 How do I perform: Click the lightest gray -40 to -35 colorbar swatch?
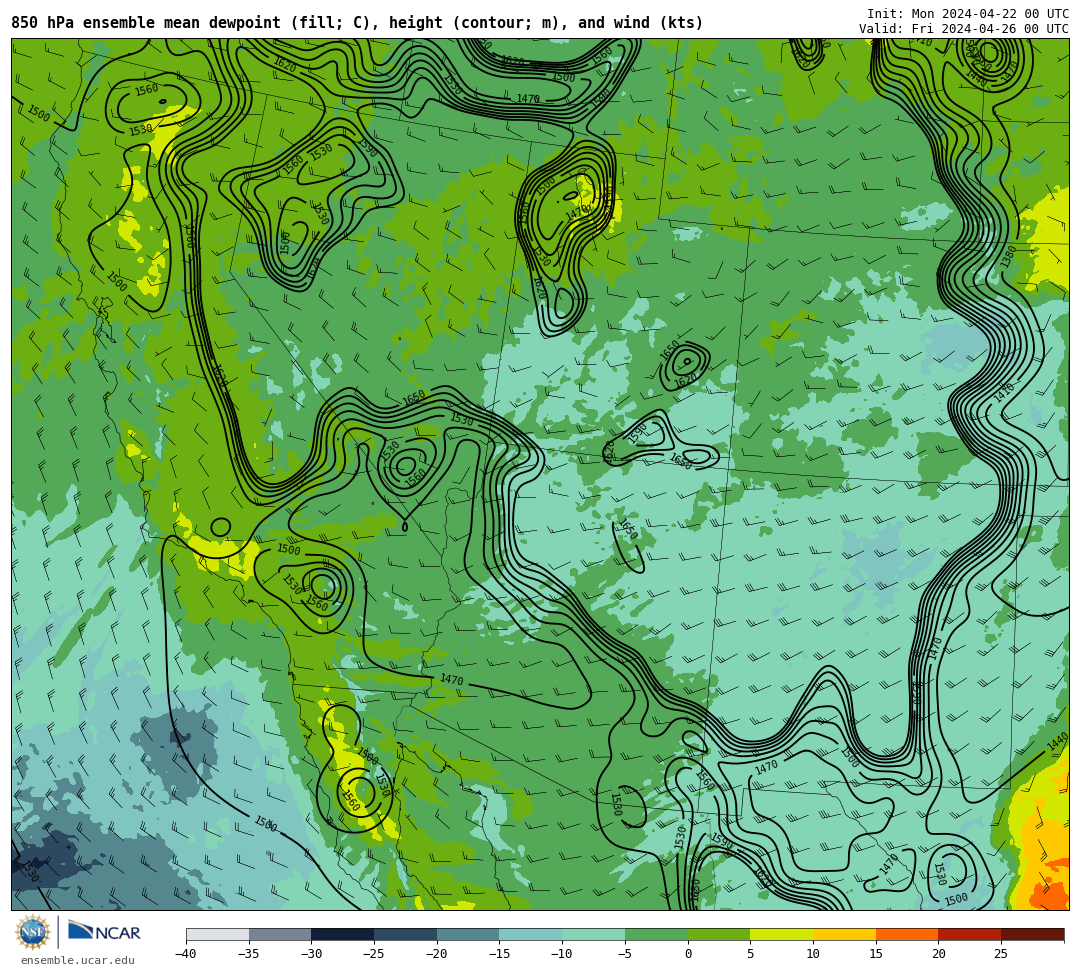218,934
